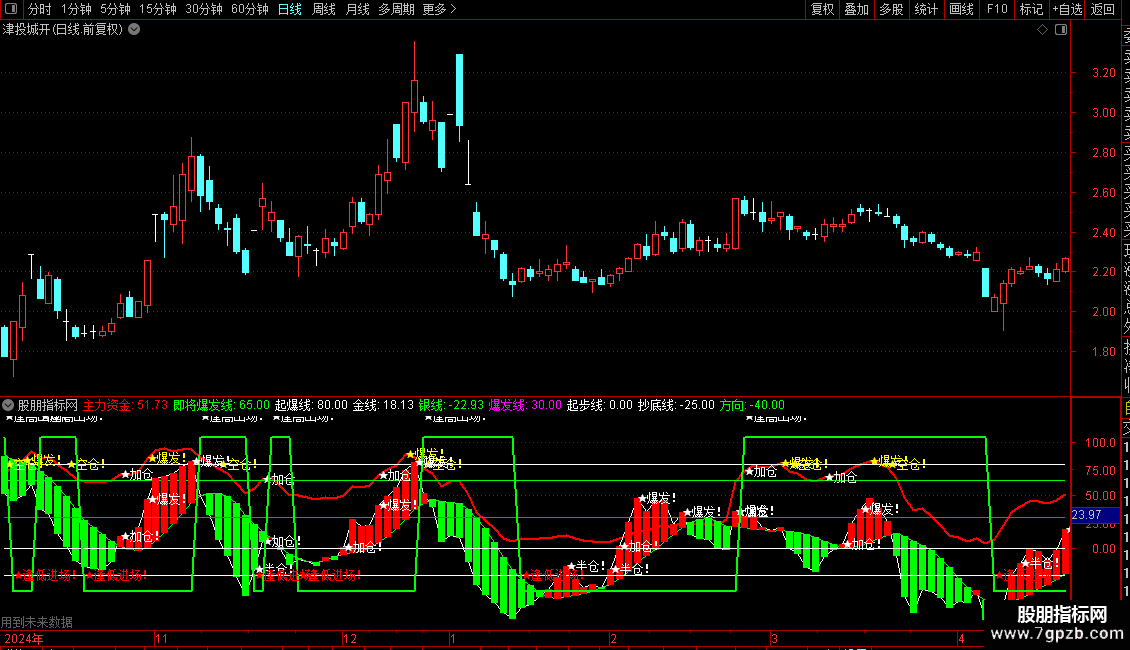Screen dimensions: 1130x650
Task: Click the 标记 mark button
Action: (1031, 9)
